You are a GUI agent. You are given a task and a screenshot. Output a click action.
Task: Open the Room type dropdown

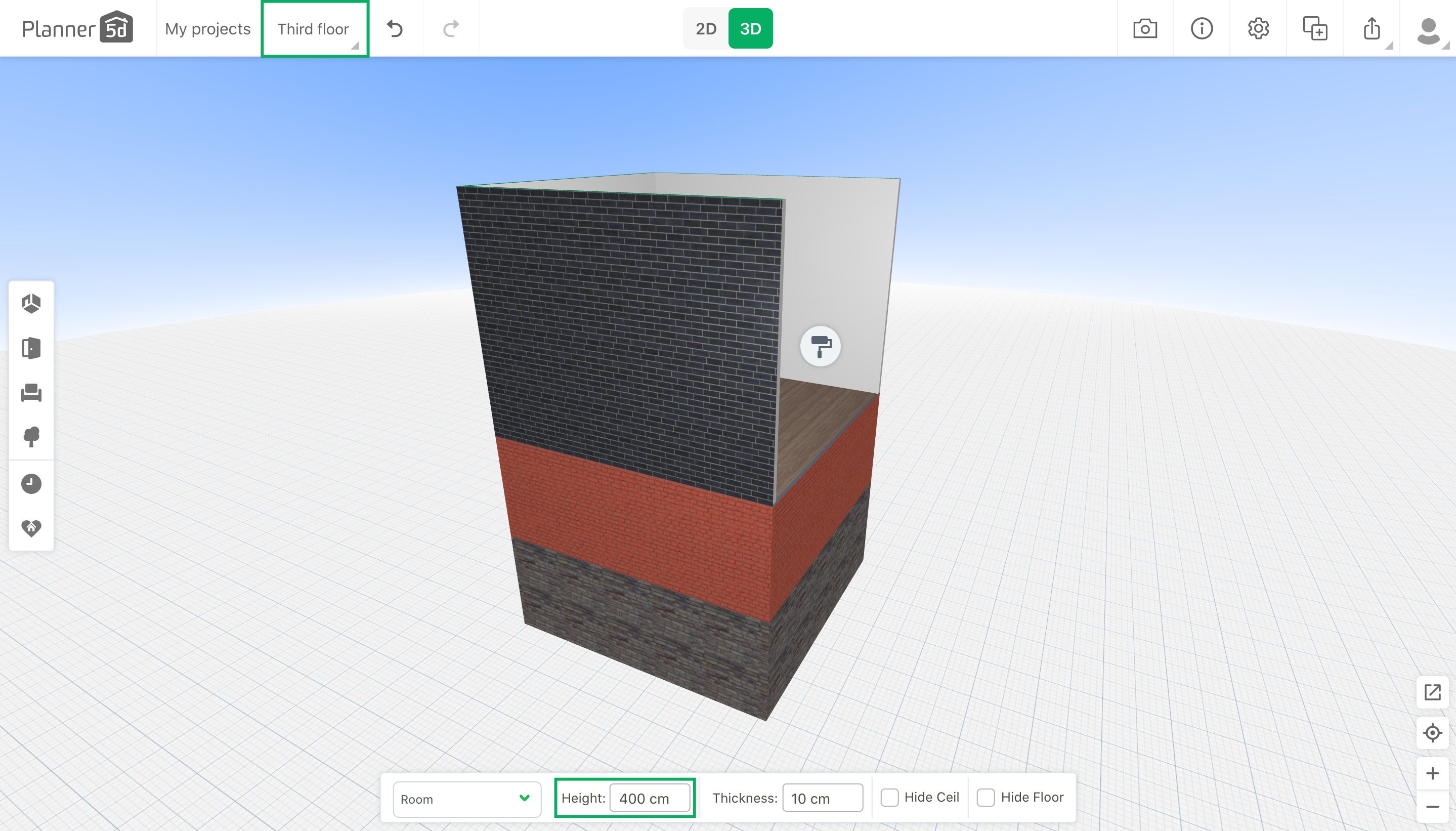(466, 799)
